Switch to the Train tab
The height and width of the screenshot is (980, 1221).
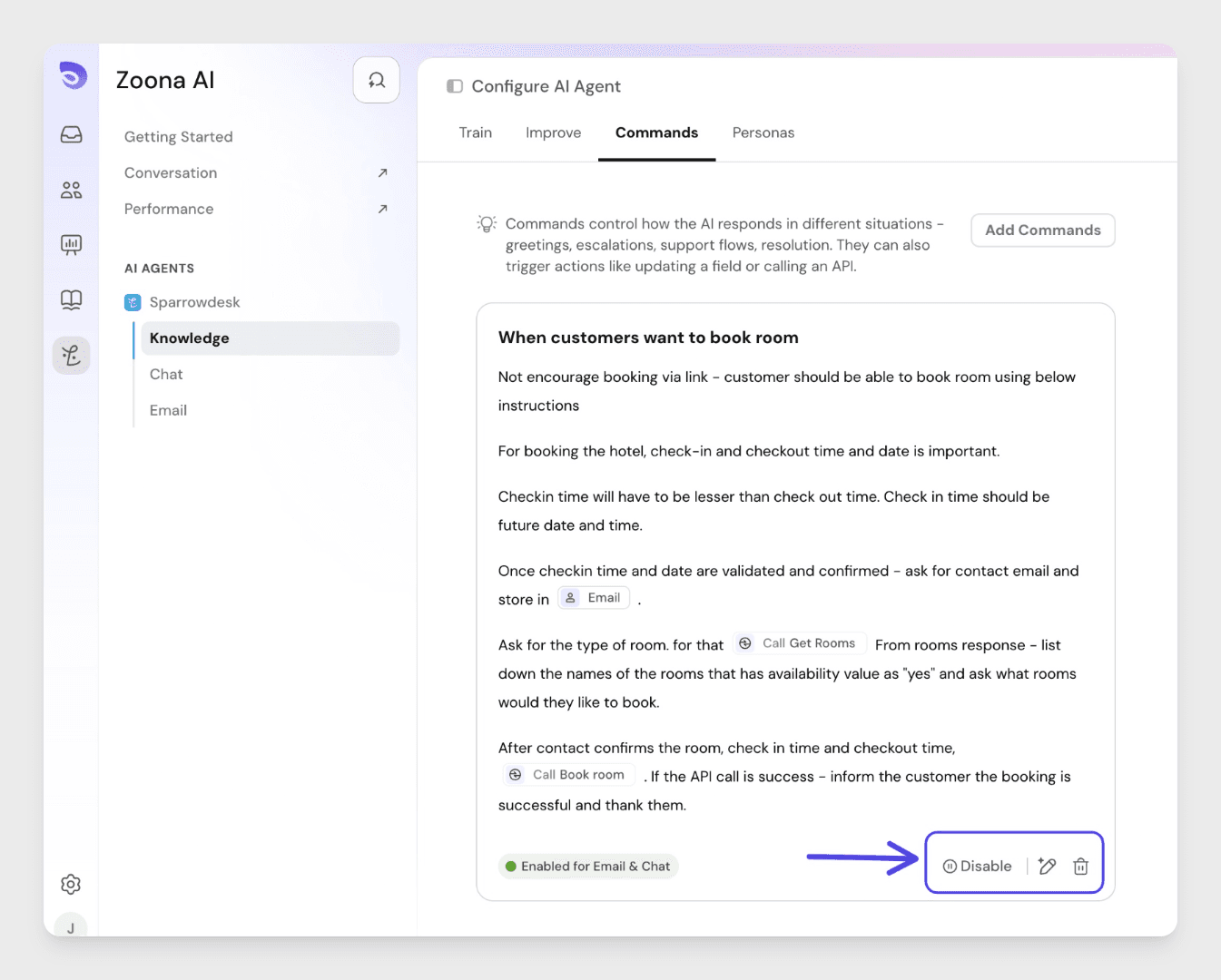click(475, 132)
